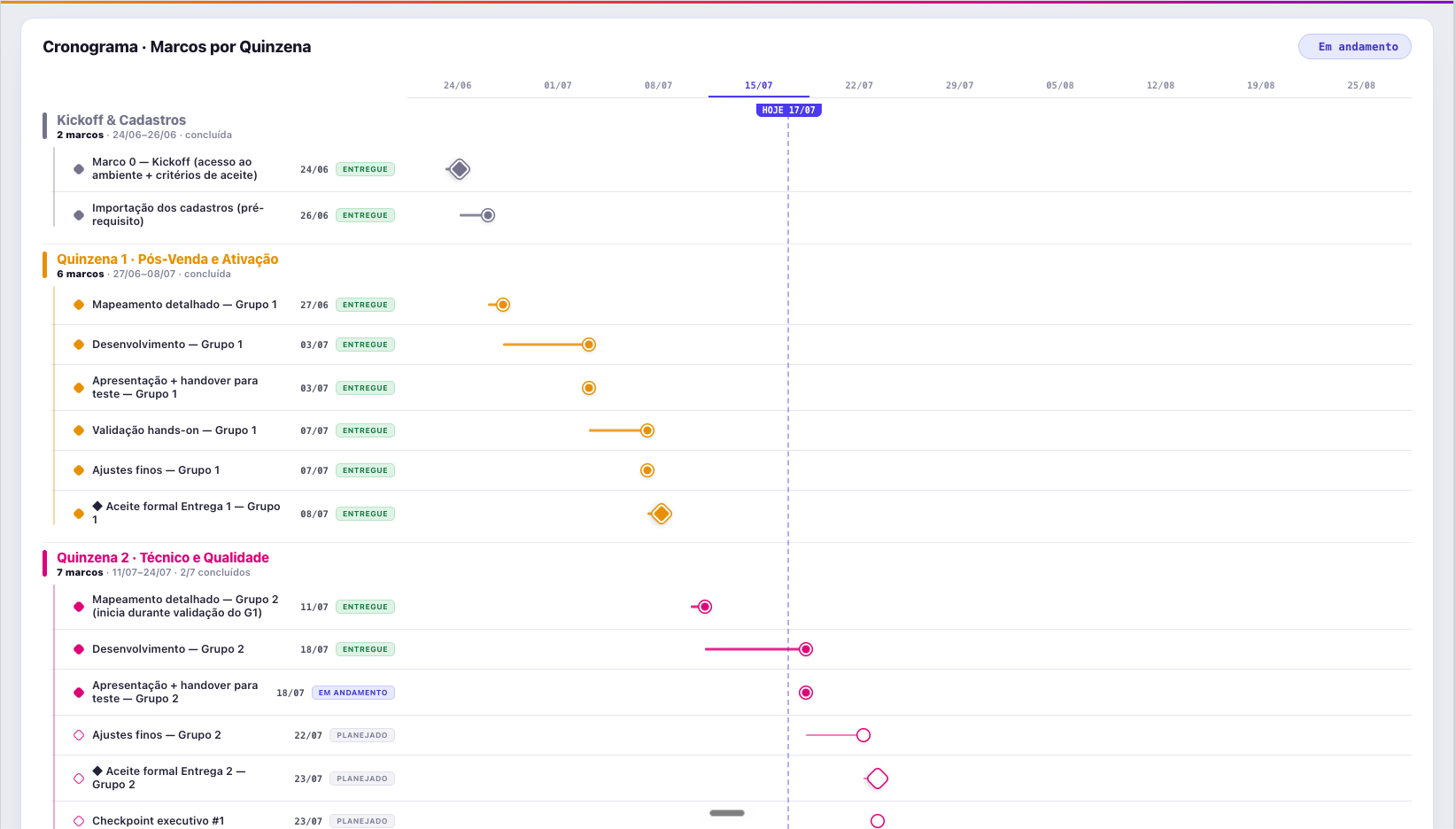Image resolution: width=1456 pixels, height=829 pixels.
Task: Select the Aceite formal Entrega 2 diamond marker
Action: pos(878,779)
